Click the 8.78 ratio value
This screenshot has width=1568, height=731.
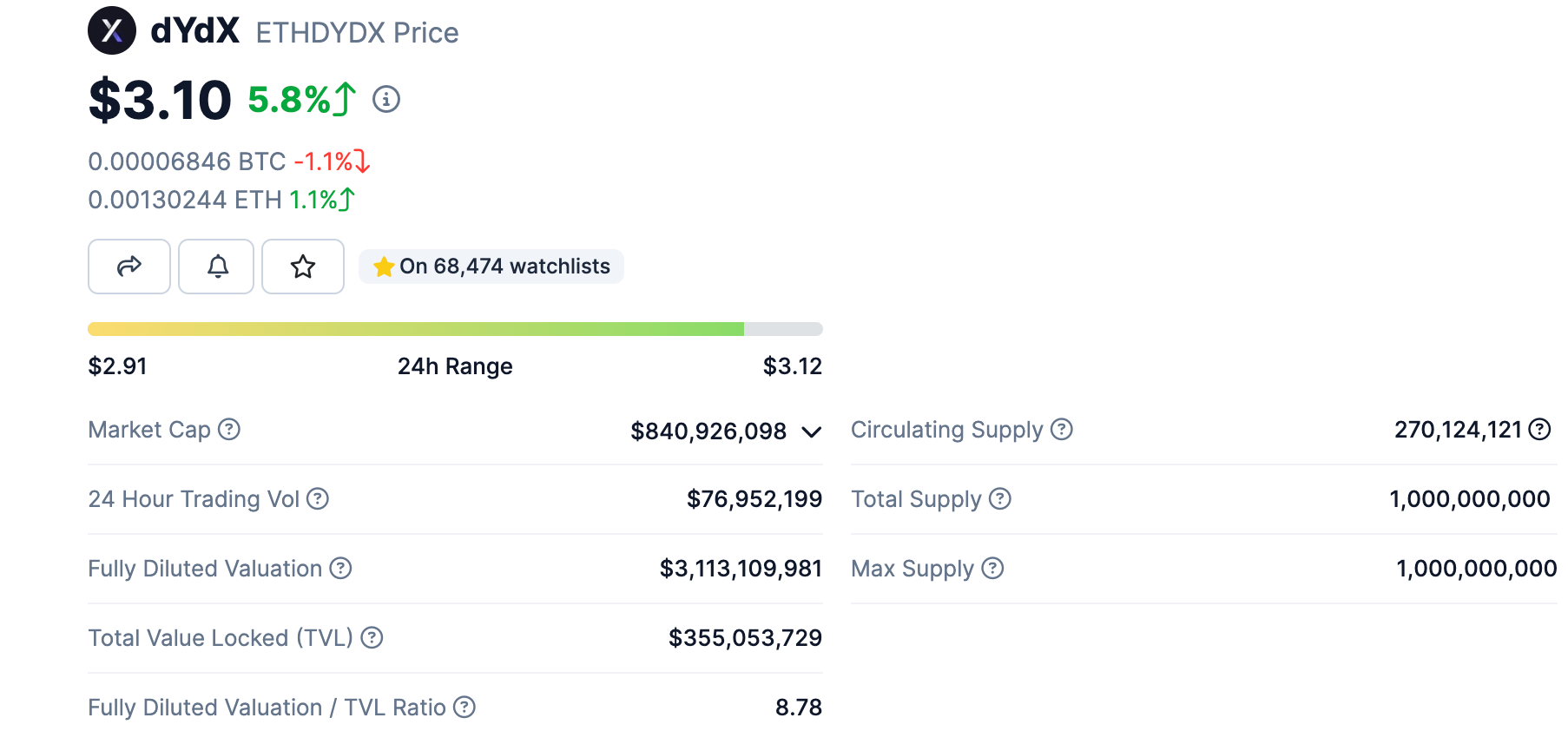[x=799, y=708]
